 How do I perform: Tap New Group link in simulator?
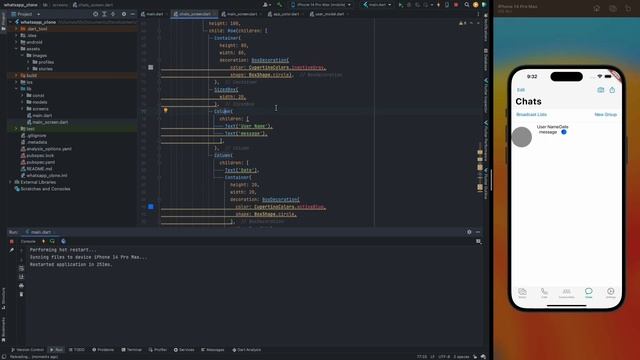[605, 115]
